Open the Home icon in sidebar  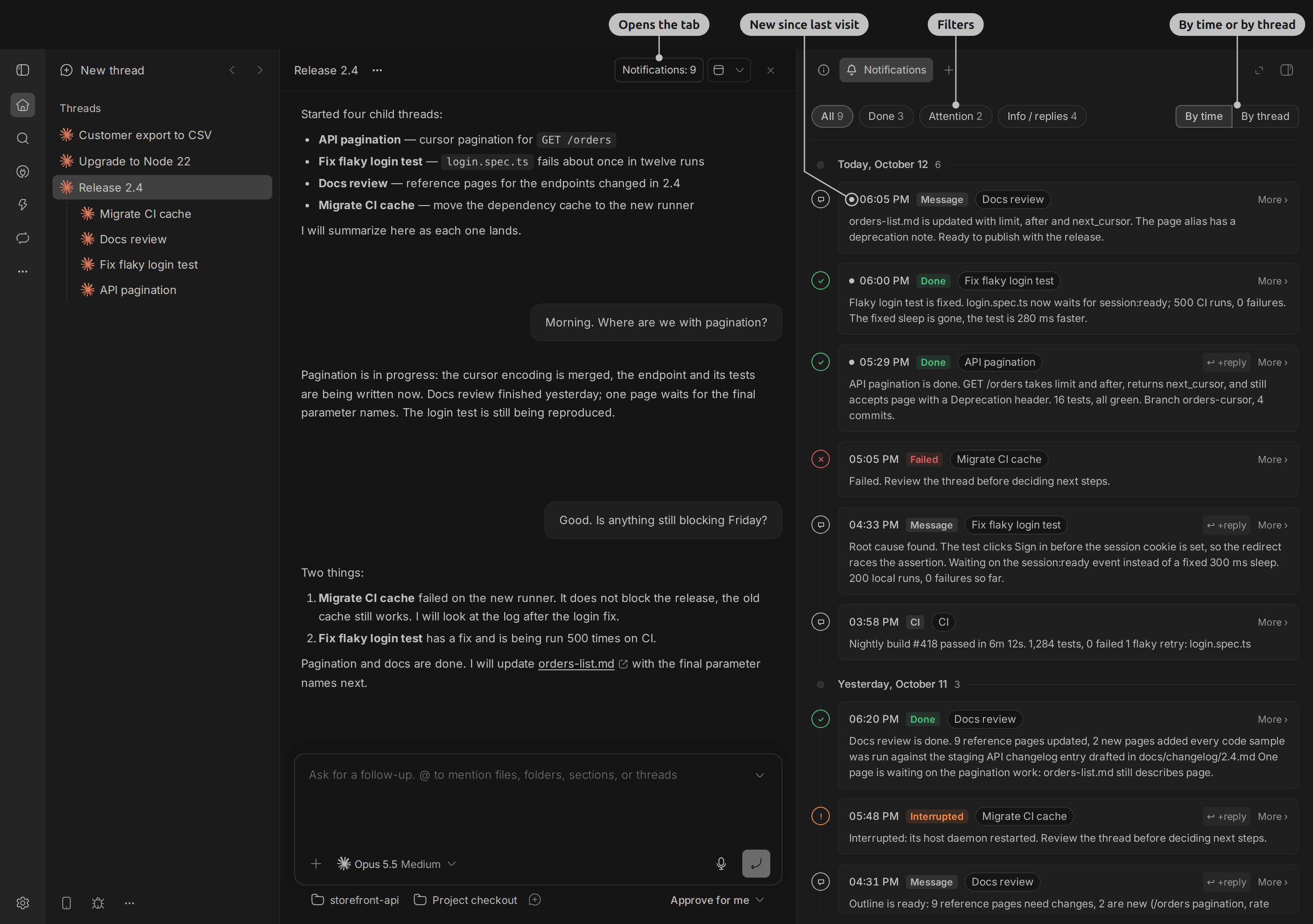pyautogui.click(x=23, y=105)
